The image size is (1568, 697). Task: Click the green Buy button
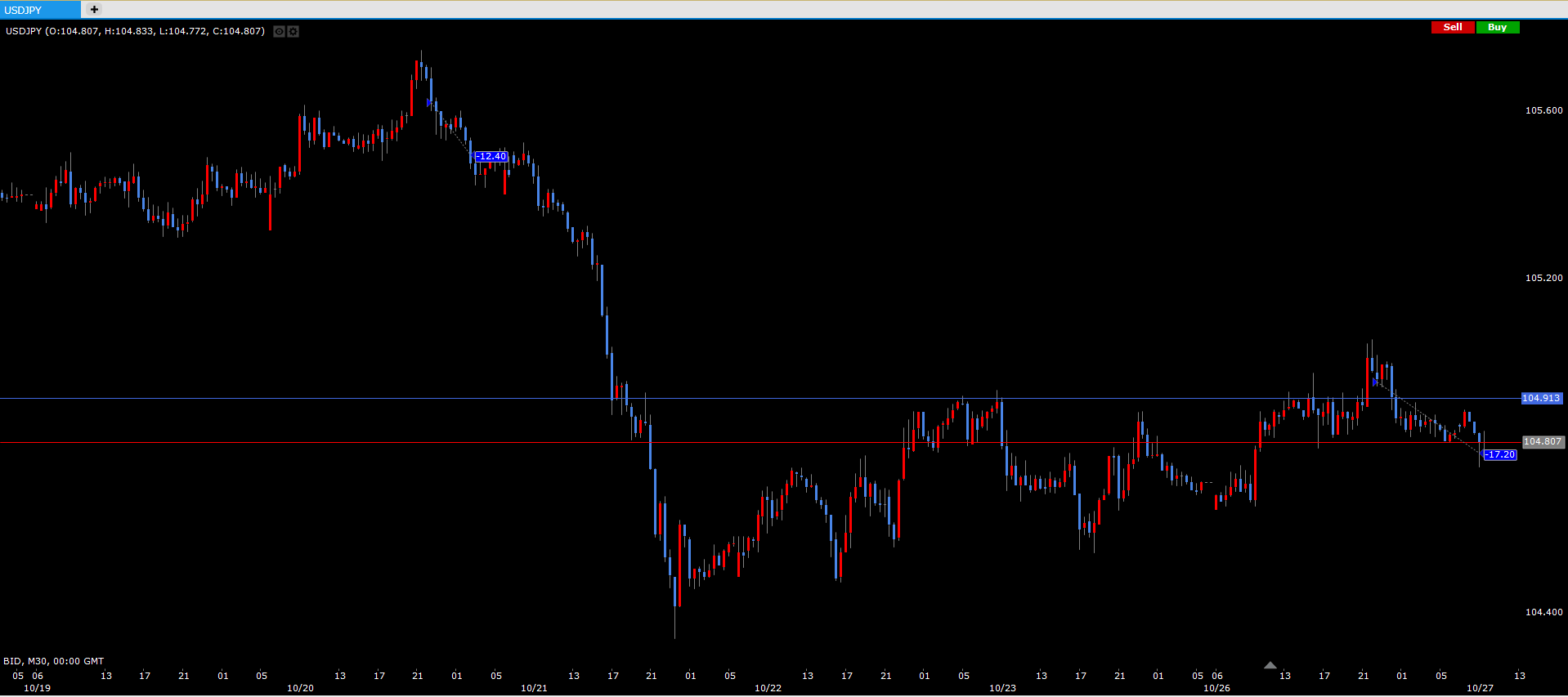click(1497, 27)
